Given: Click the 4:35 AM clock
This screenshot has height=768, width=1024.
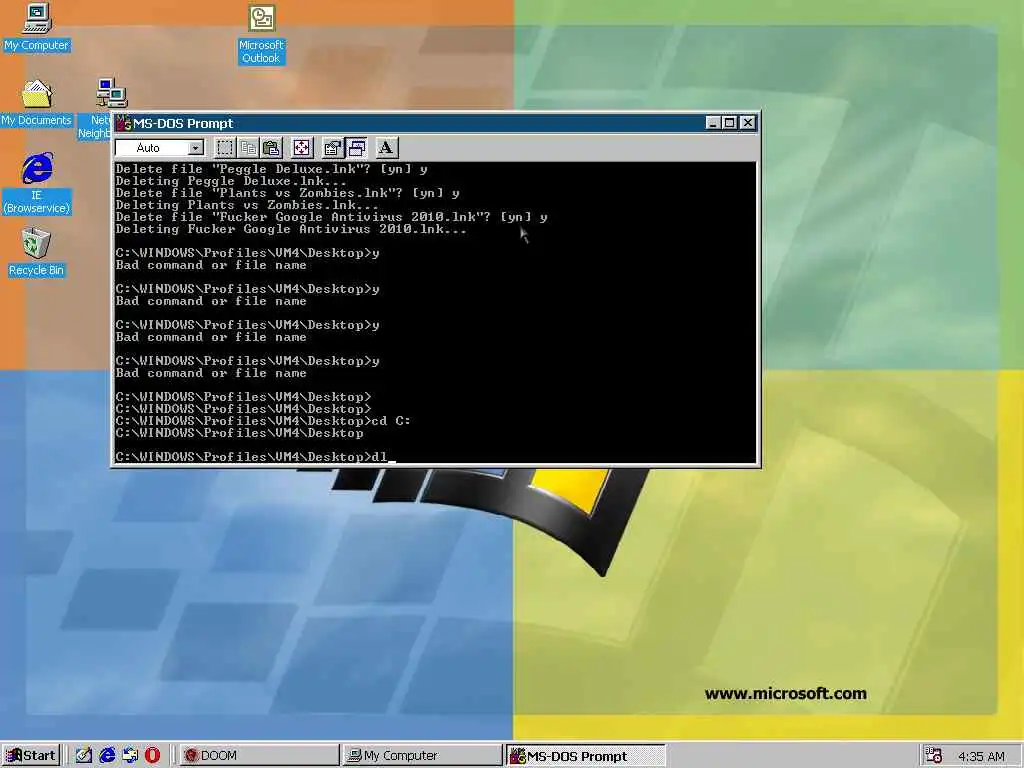Looking at the screenshot, I should [x=980, y=756].
